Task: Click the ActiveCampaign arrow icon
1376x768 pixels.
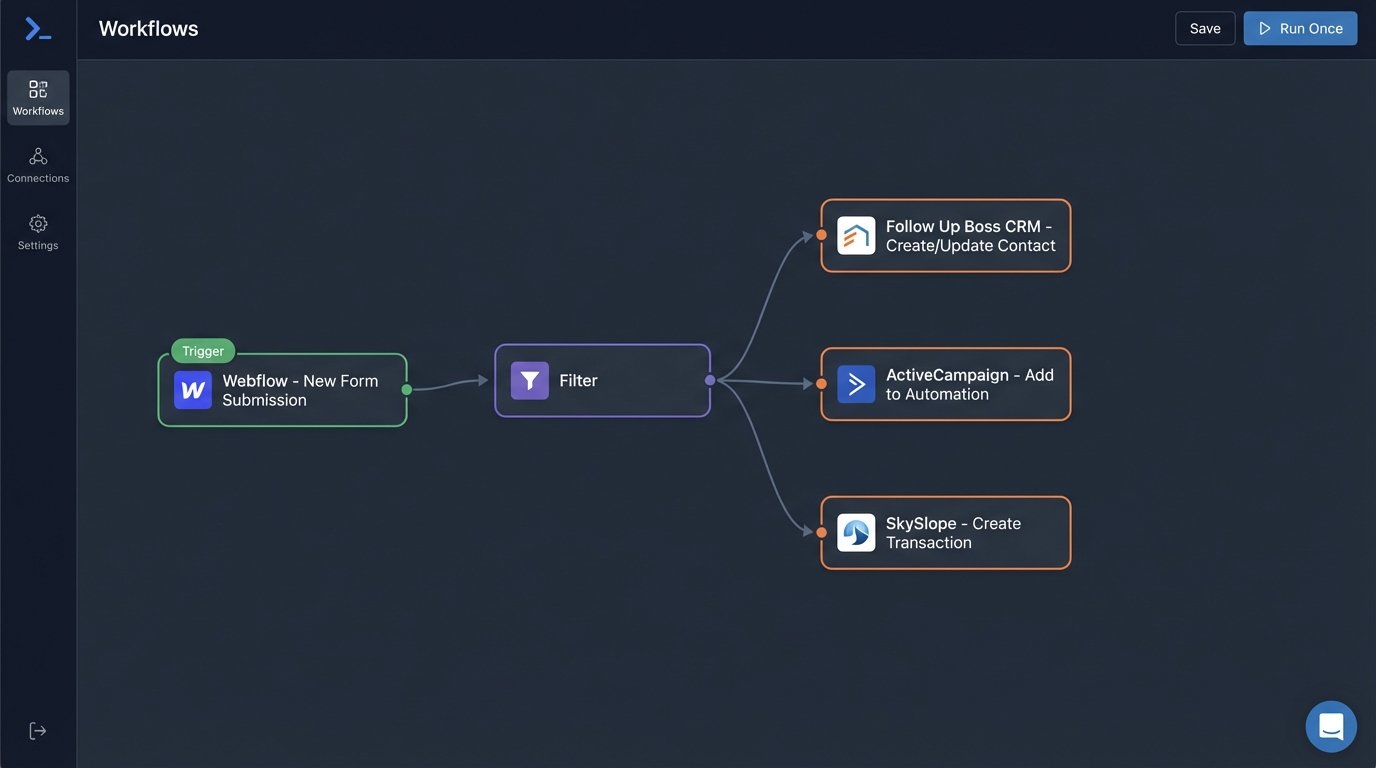Action: (855, 383)
